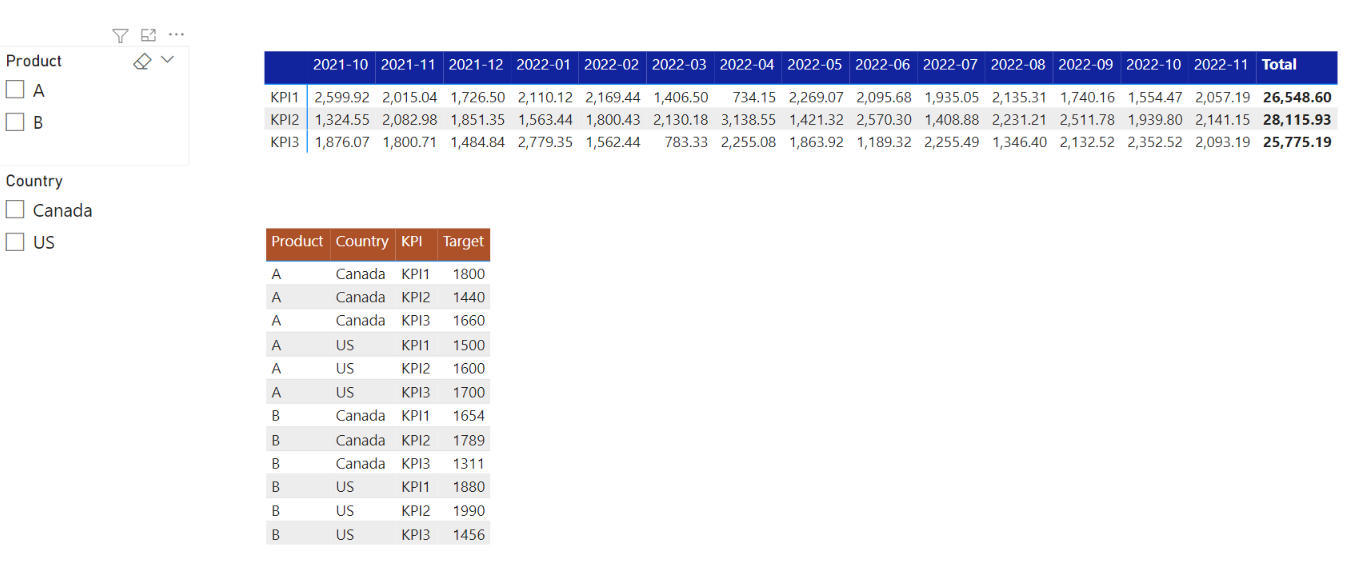This screenshot has width=1347, height=583.
Task: Open focus mode icon above Product slicer
Action: point(148,35)
